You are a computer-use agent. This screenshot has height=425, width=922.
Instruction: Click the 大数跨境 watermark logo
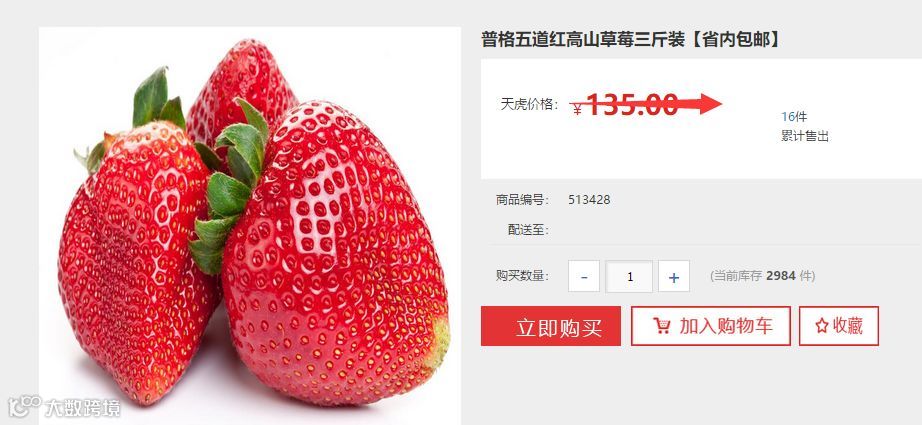tap(65, 406)
